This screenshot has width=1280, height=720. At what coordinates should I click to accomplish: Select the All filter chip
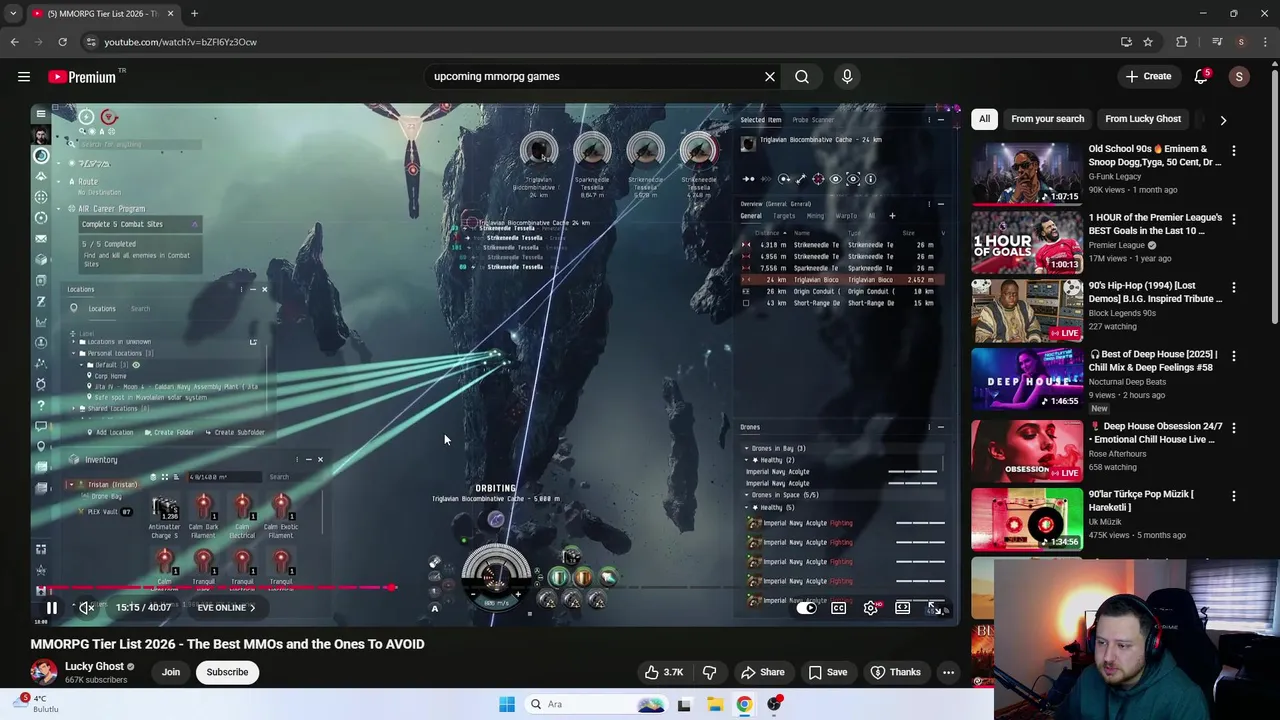click(x=984, y=119)
